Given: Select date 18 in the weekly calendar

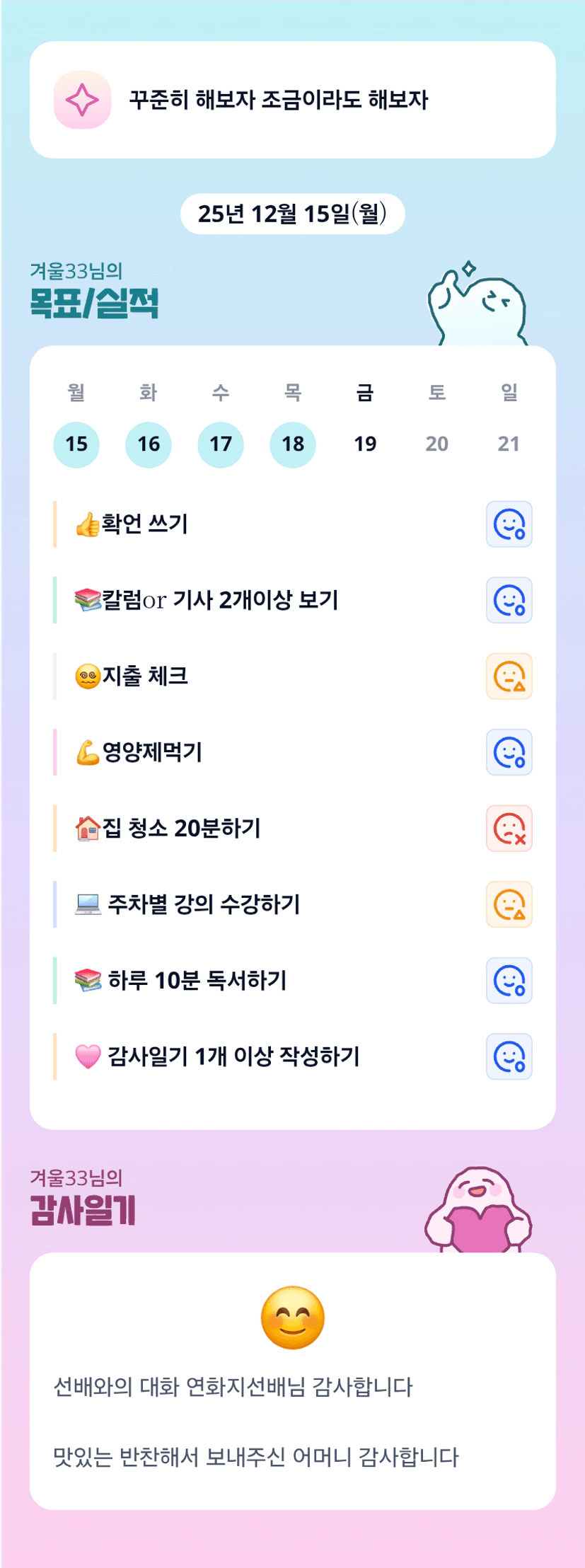Looking at the screenshot, I should coord(293,444).
